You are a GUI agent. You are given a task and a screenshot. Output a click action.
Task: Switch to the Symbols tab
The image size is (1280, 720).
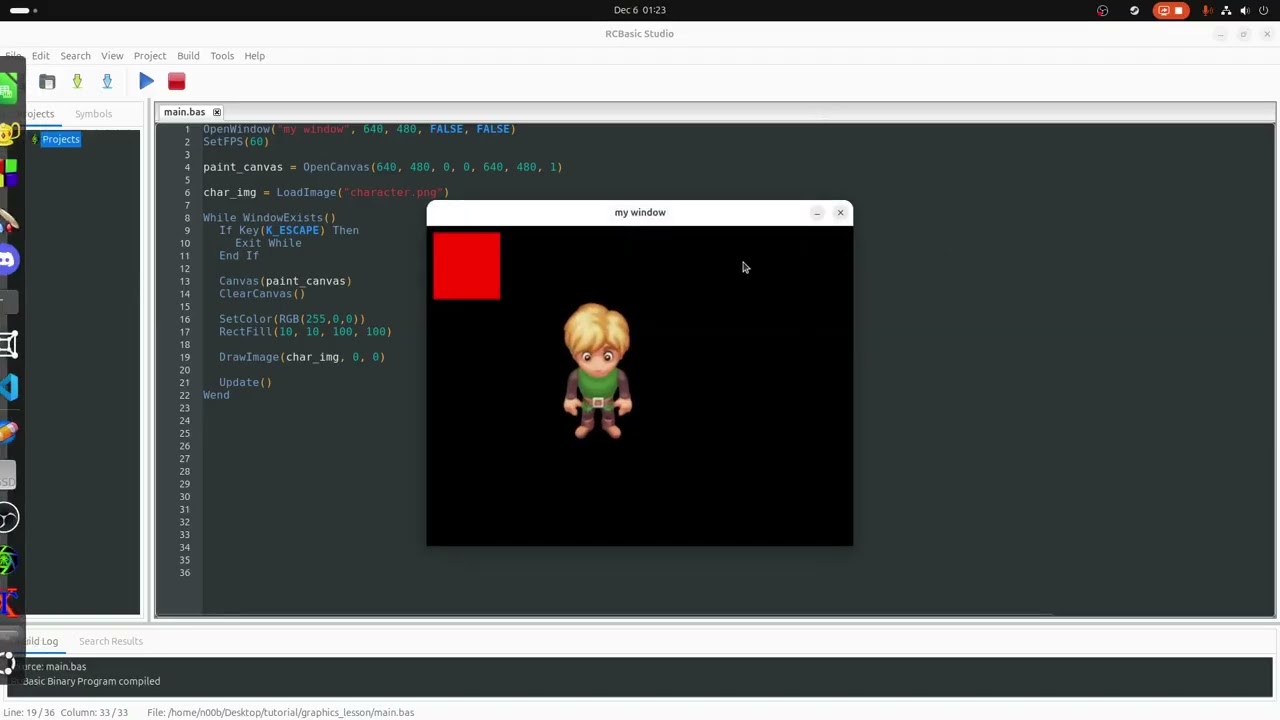pyautogui.click(x=93, y=113)
